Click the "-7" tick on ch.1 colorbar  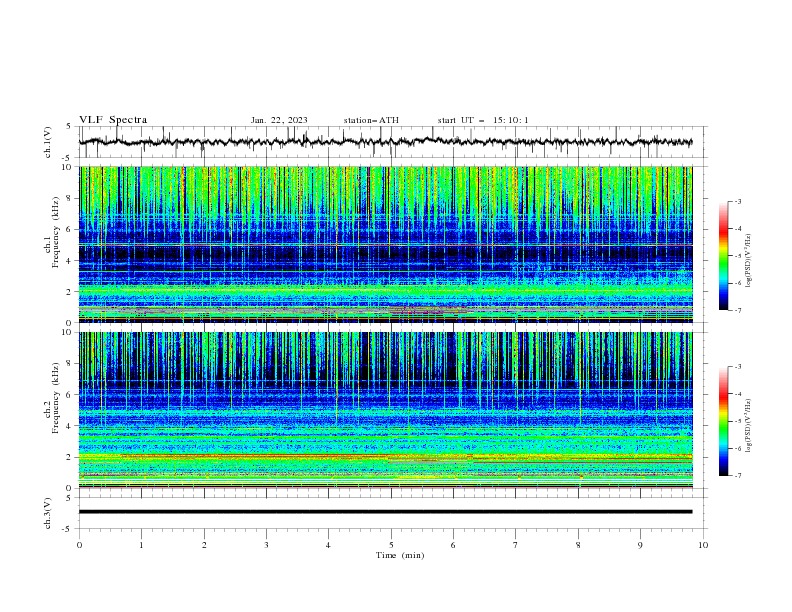coord(737,310)
